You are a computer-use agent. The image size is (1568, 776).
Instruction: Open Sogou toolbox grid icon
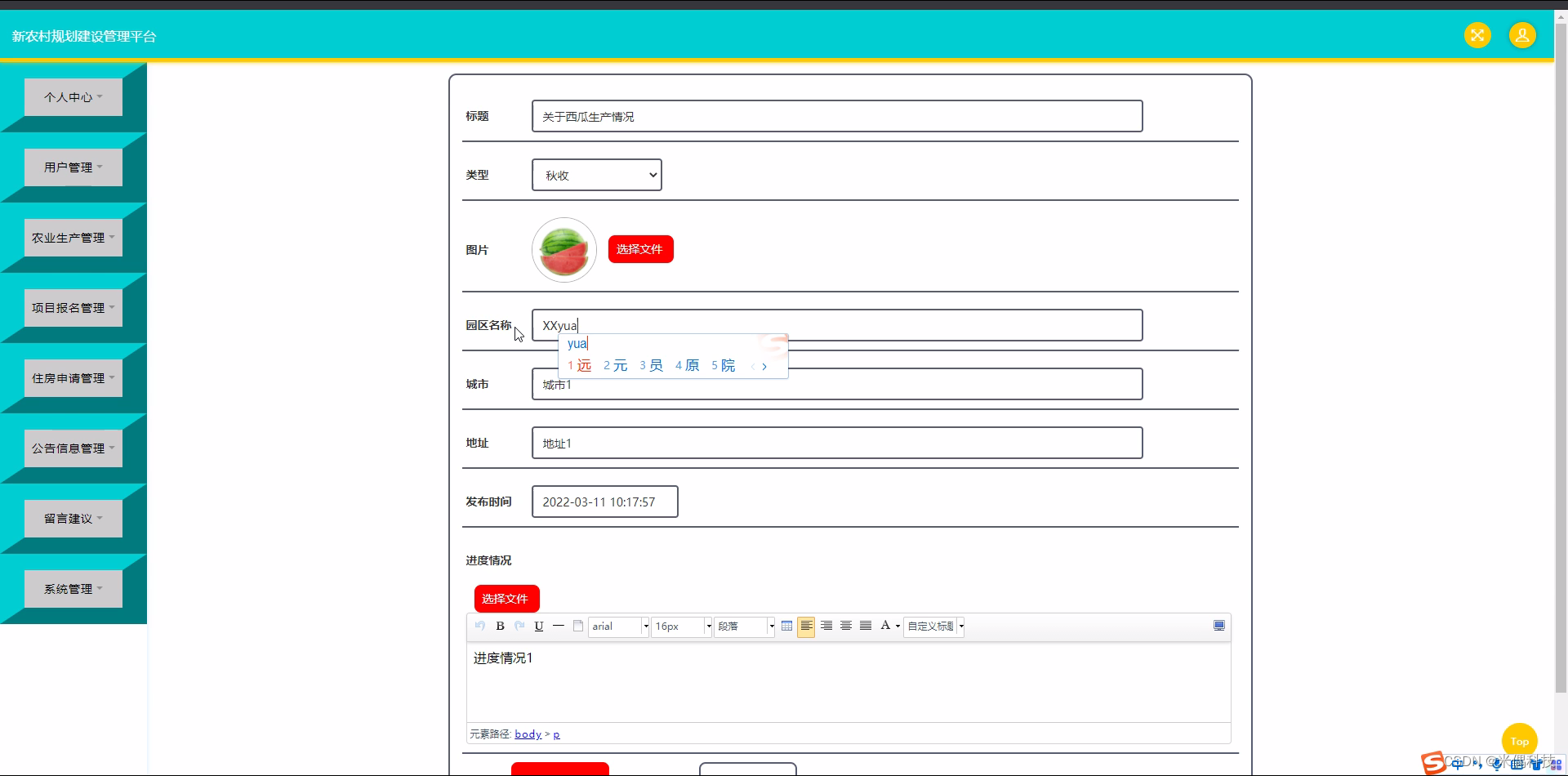coord(1556,765)
